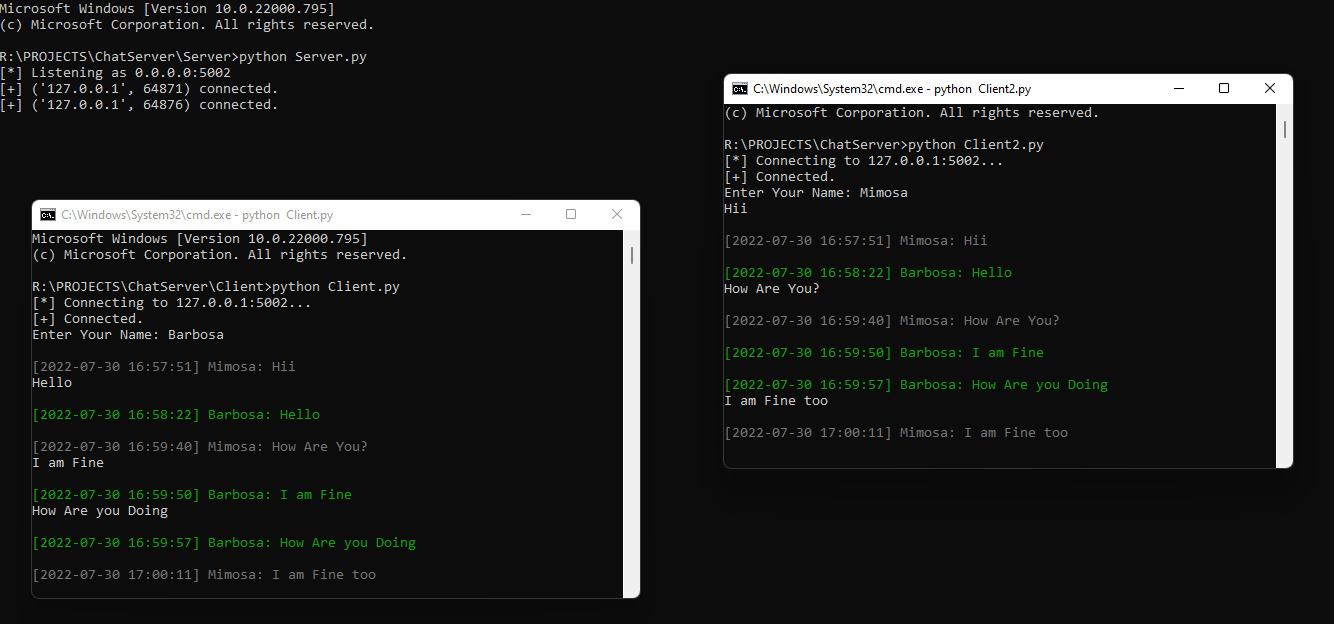Click 'python Client2.py' command line in Client2 window
The width and height of the screenshot is (1334, 624).
click(x=884, y=145)
